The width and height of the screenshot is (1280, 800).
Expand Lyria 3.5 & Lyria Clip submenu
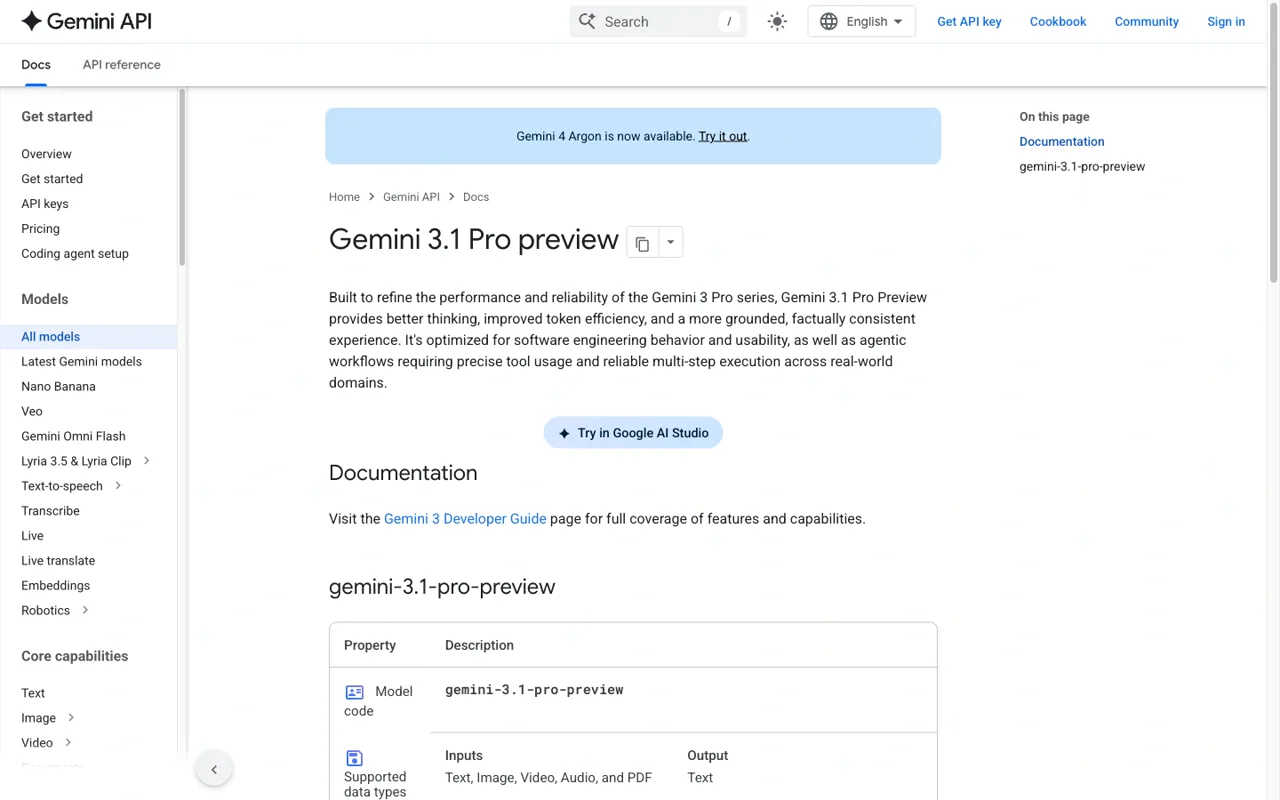147,461
